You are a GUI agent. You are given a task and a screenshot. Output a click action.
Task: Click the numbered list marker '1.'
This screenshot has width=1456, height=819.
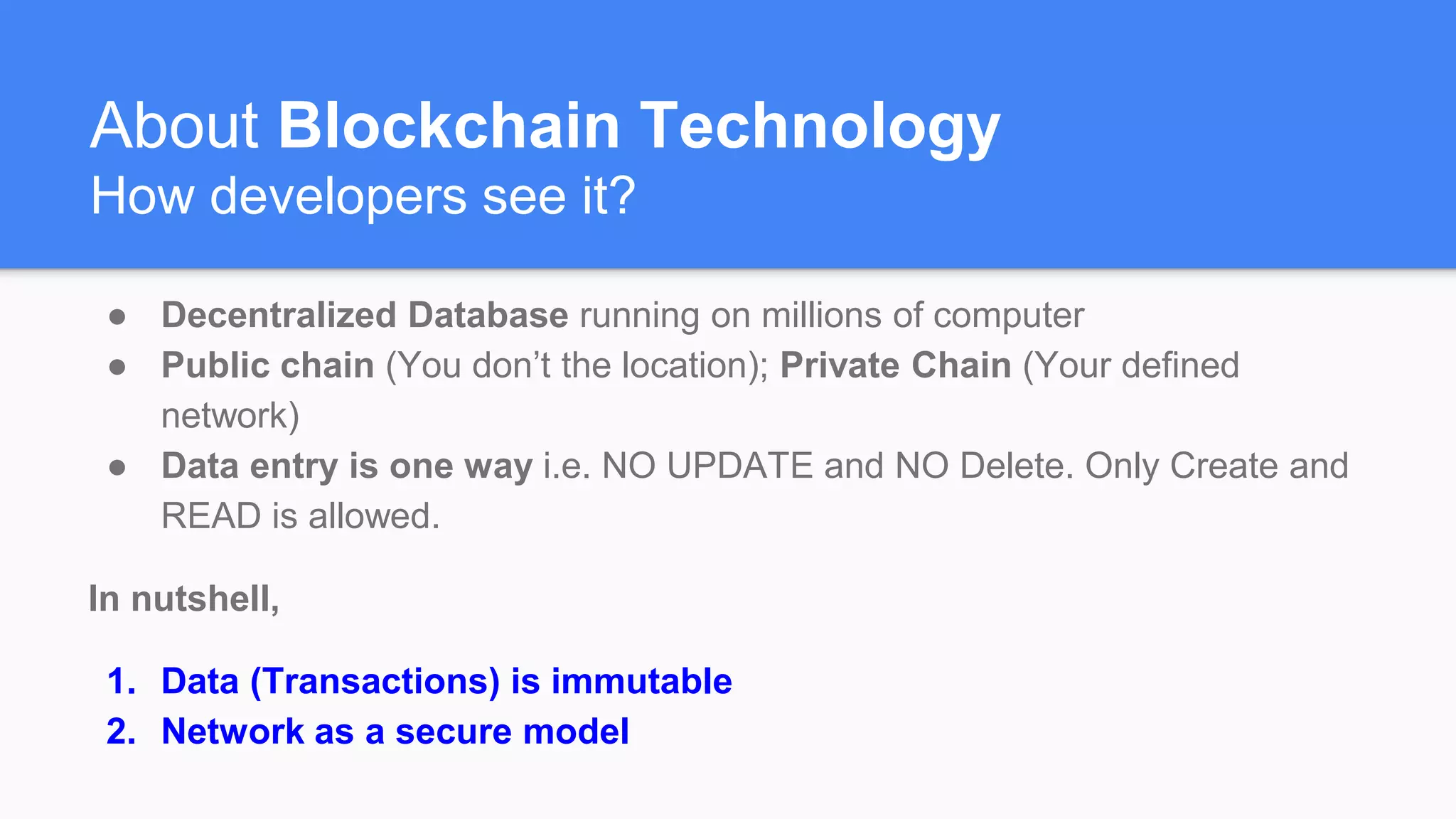(122, 681)
